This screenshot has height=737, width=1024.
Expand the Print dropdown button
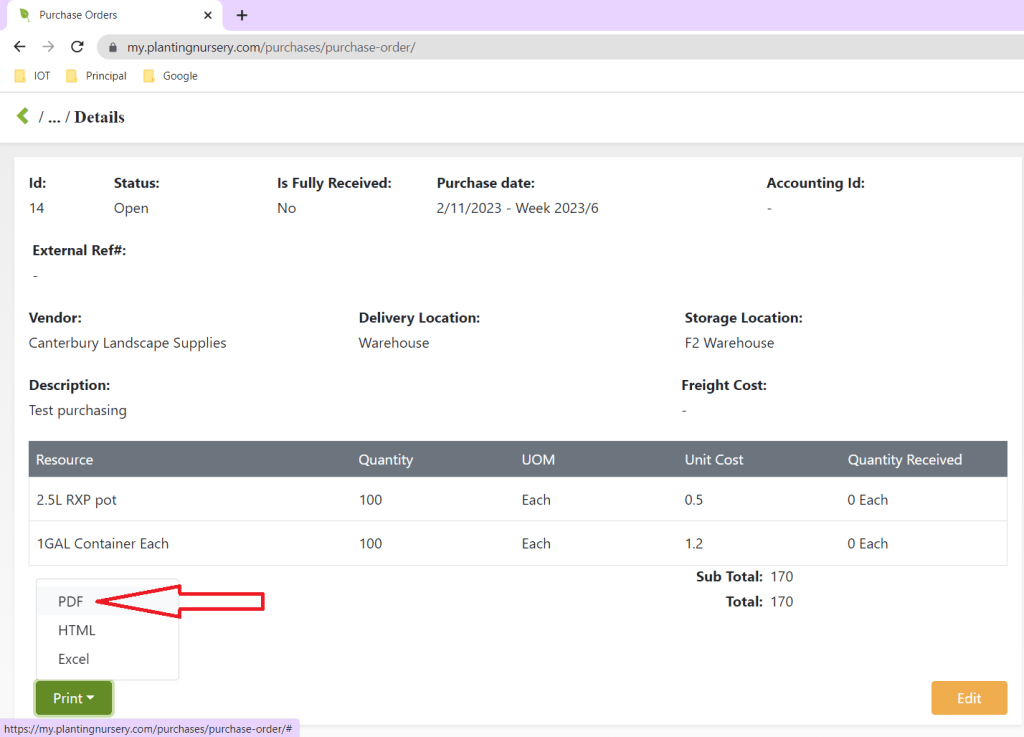(74, 698)
